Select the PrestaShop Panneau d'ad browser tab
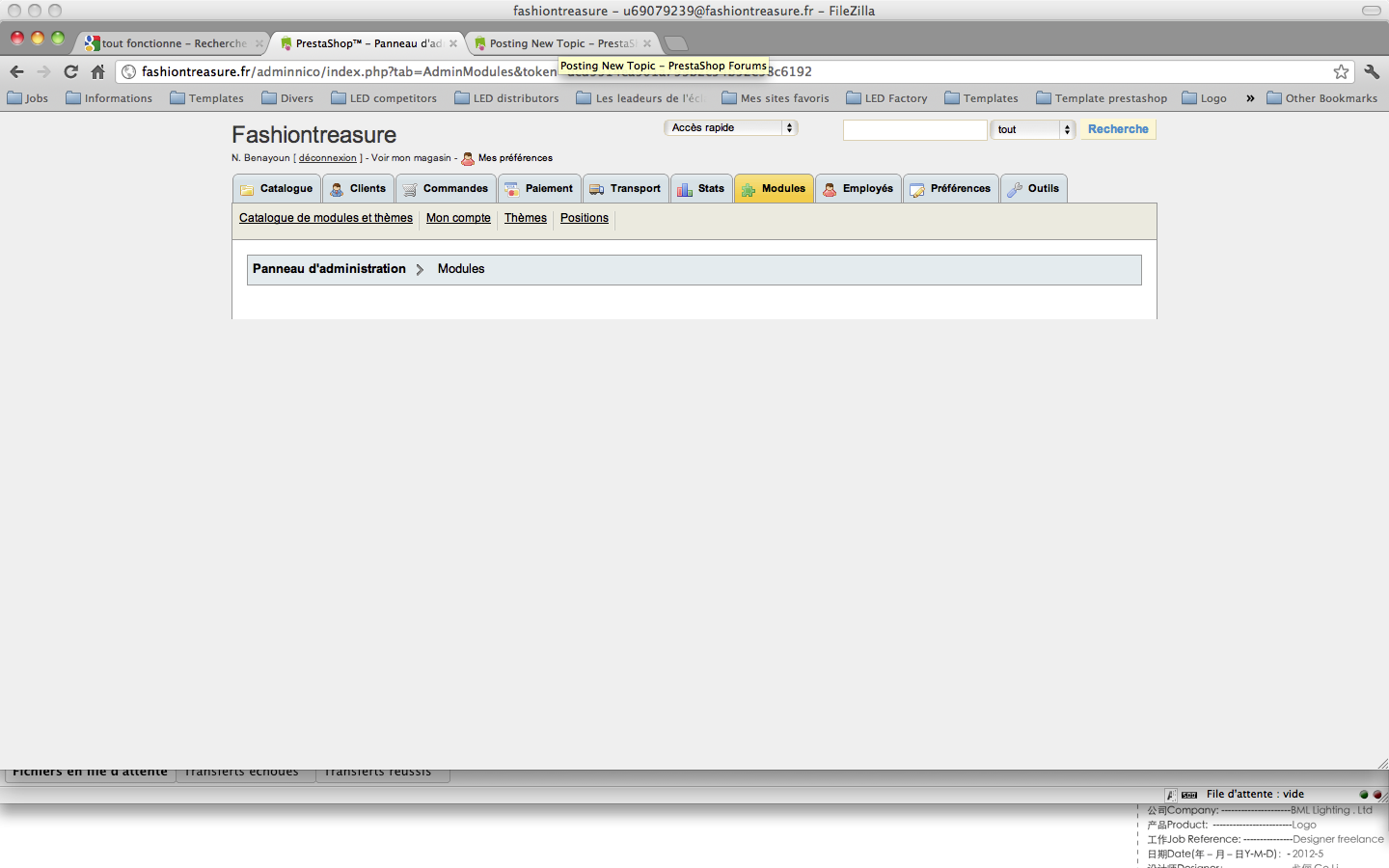 pyautogui.click(x=368, y=43)
